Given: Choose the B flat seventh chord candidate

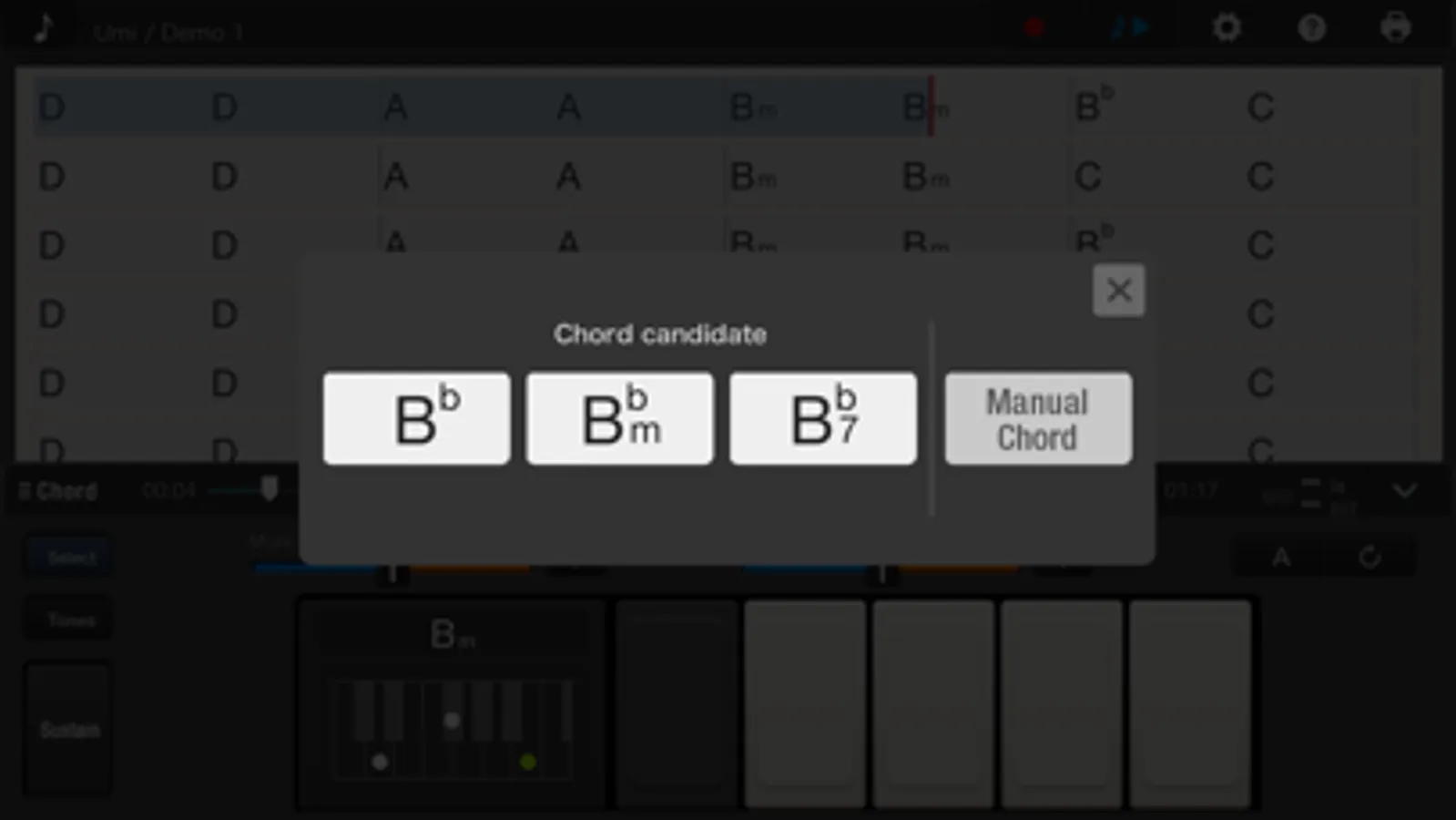Looking at the screenshot, I should click(823, 418).
